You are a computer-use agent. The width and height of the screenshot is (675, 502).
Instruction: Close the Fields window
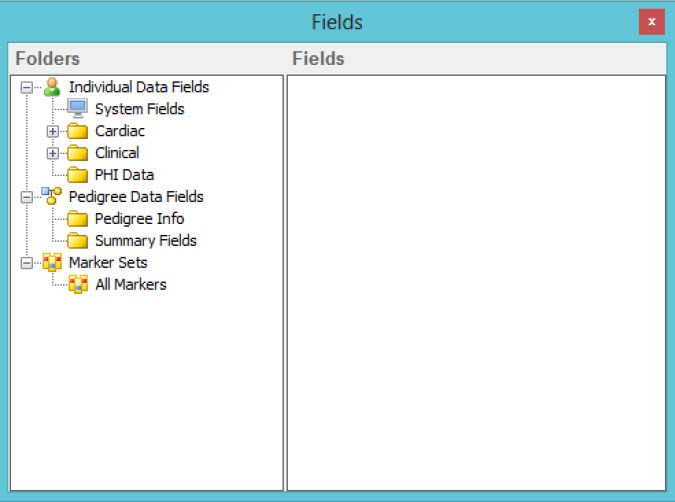point(652,22)
